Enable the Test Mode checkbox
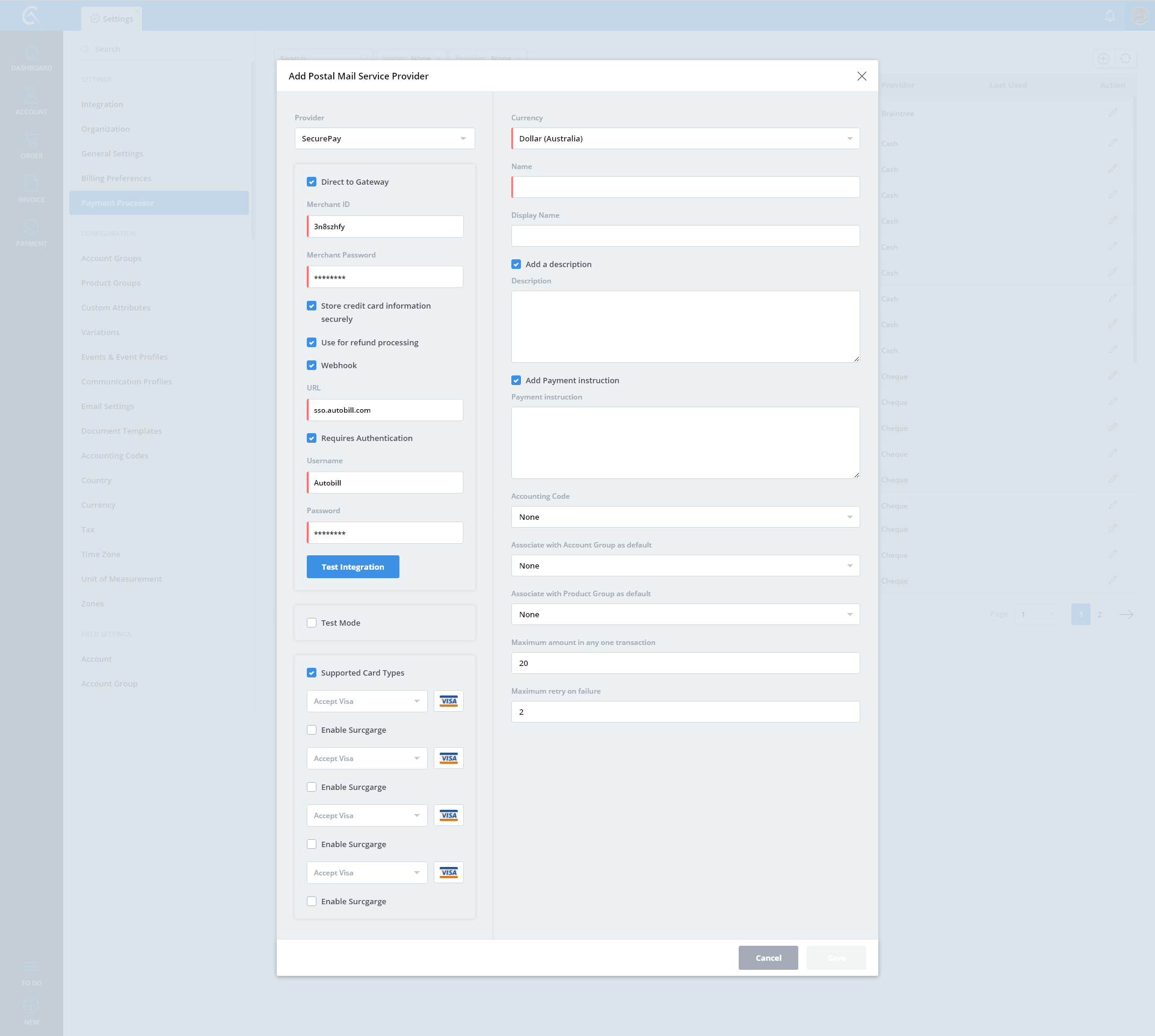 pyautogui.click(x=312, y=623)
